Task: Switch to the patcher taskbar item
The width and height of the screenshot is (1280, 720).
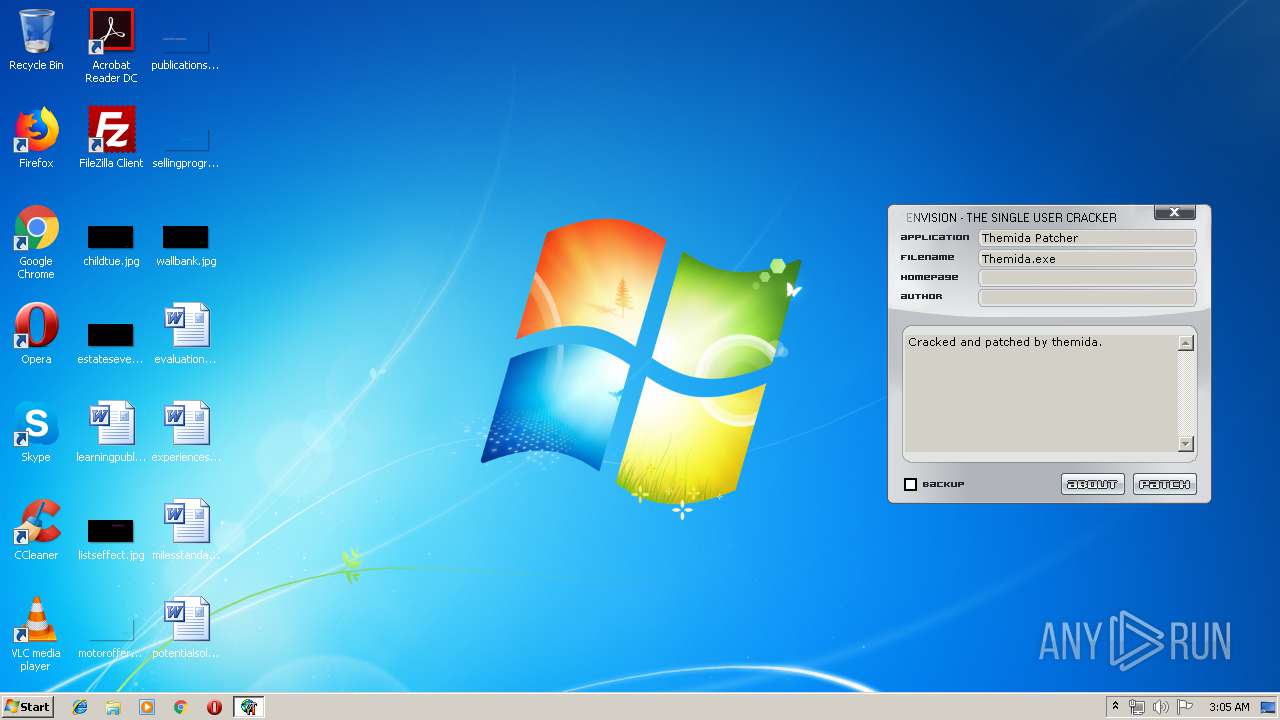Action: pyautogui.click(x=248, y=707)
